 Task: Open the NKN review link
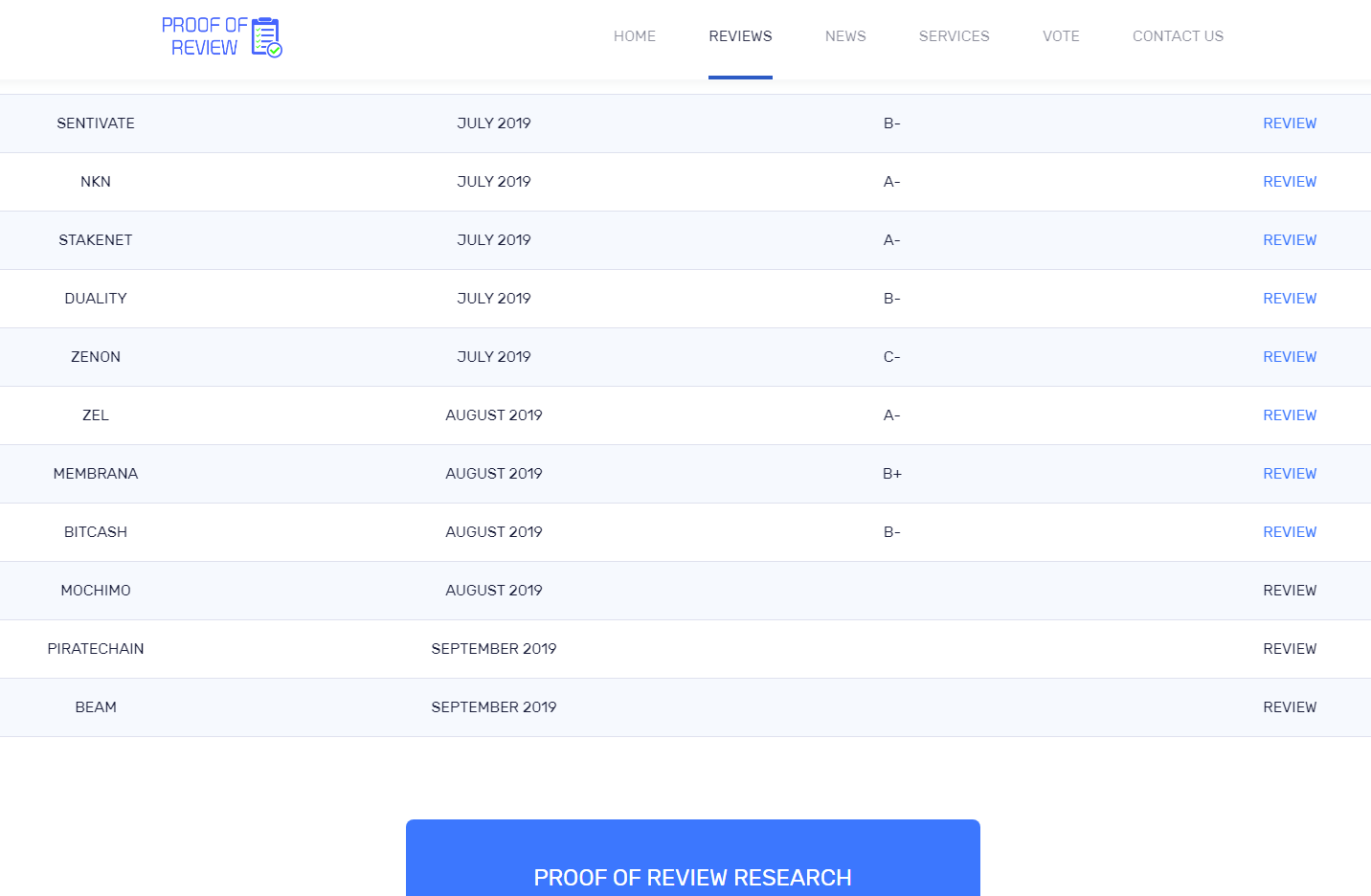pyautogui.click(x=1290, y=182)
